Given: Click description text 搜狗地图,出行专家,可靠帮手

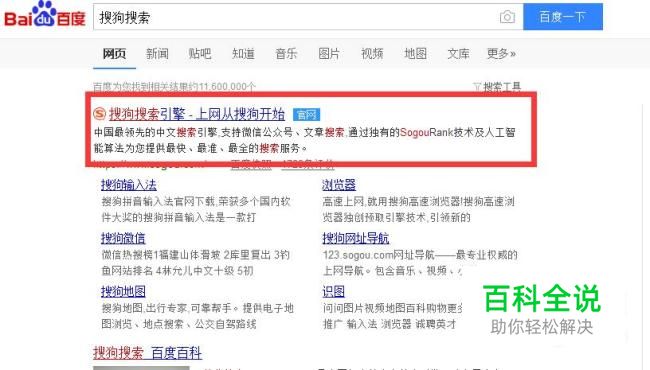Looking at the screenshot, I should (x=170, y=308).
